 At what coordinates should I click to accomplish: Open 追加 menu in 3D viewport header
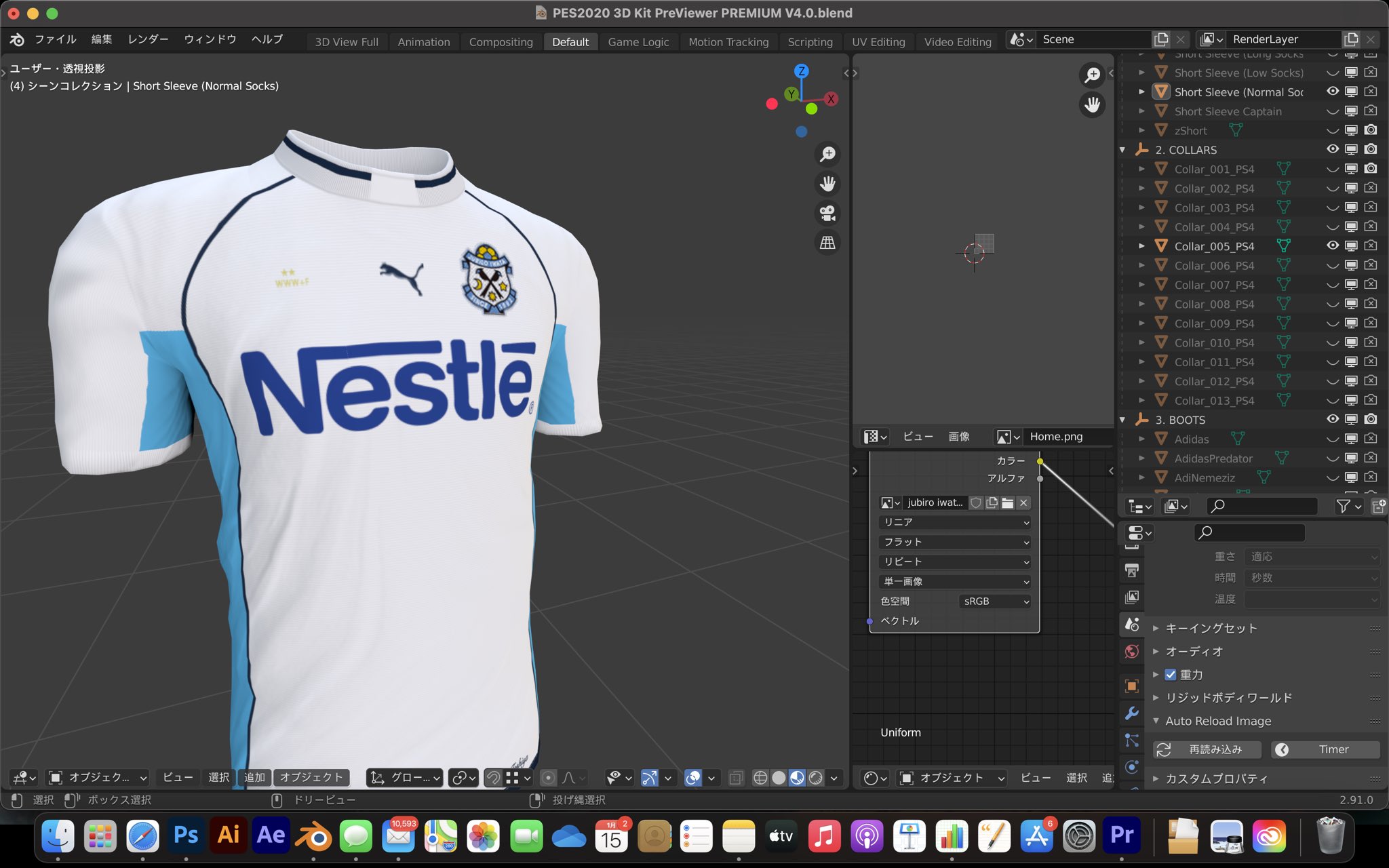pos(255,778)
